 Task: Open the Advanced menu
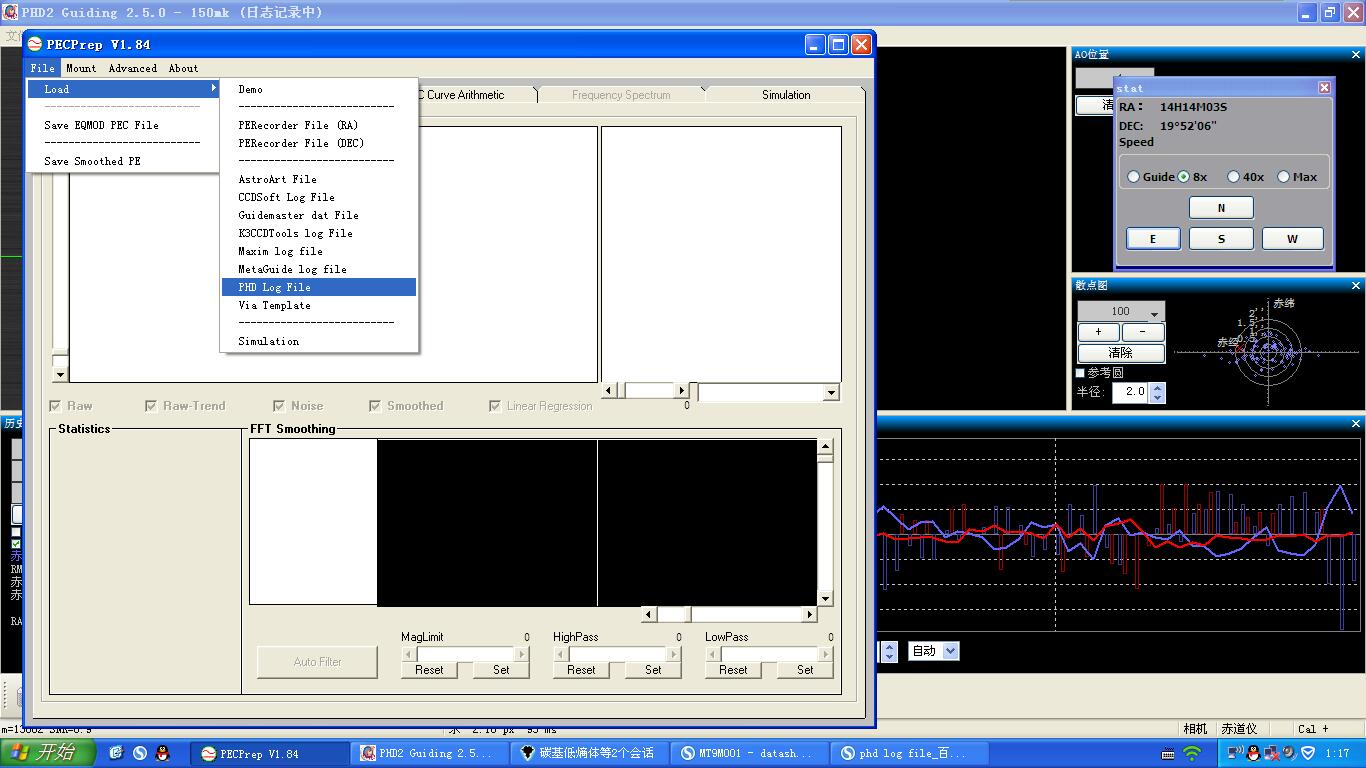click(x=132, y=68)
